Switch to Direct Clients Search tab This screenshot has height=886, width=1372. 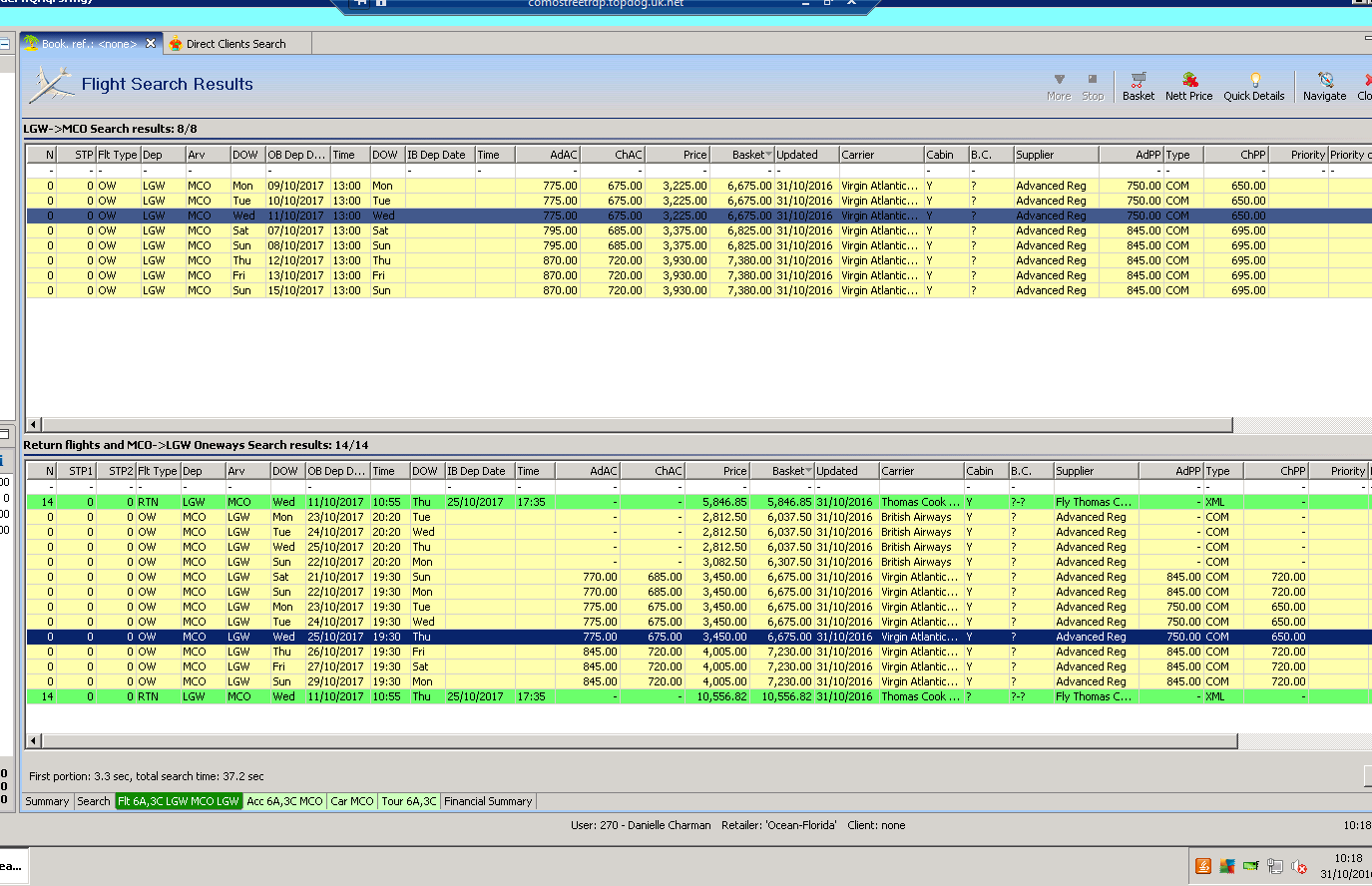[x=235, y=44]
